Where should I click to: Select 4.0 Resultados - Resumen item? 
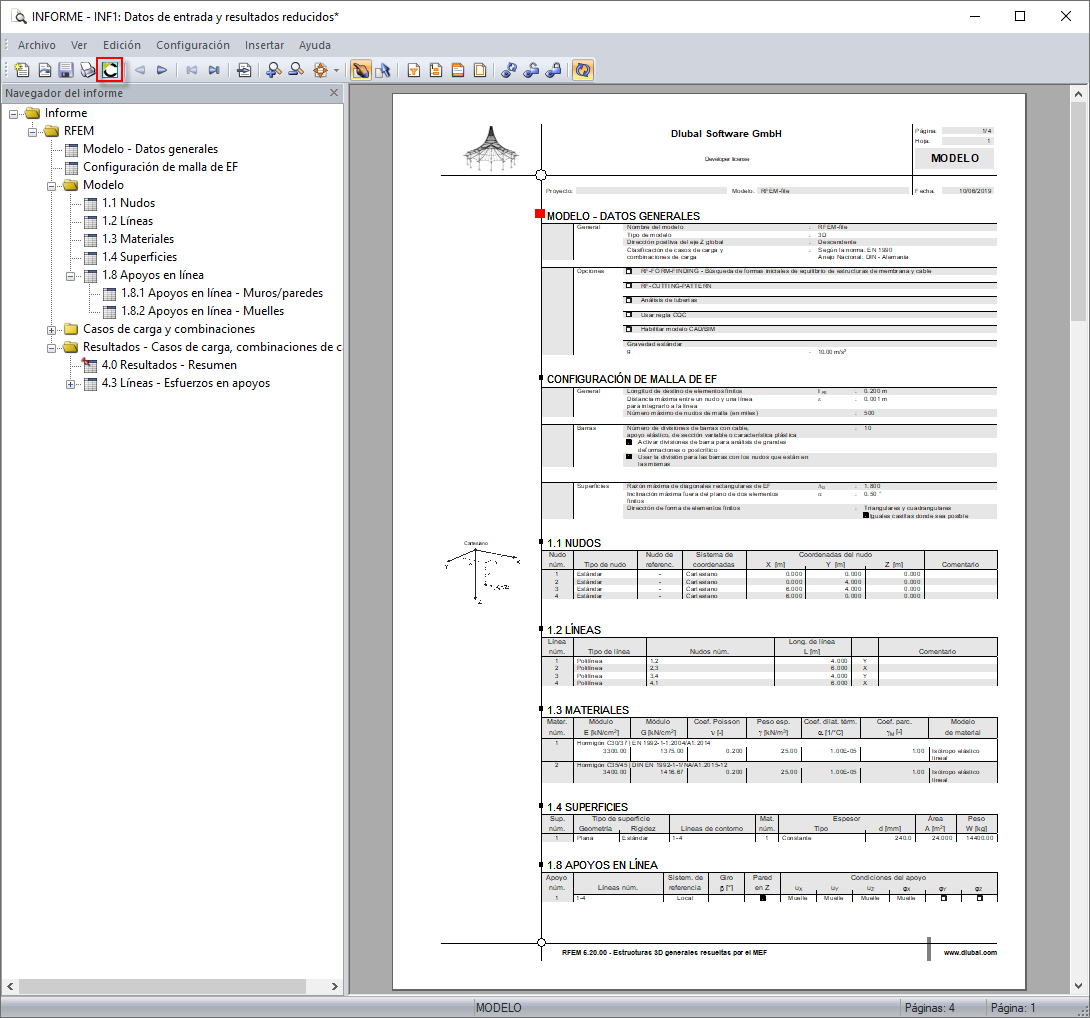click(x=169, y=365)
